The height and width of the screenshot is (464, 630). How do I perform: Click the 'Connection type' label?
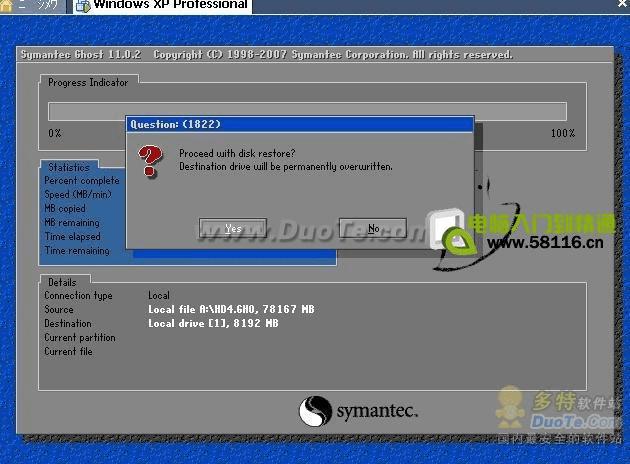tap(78, 295)
